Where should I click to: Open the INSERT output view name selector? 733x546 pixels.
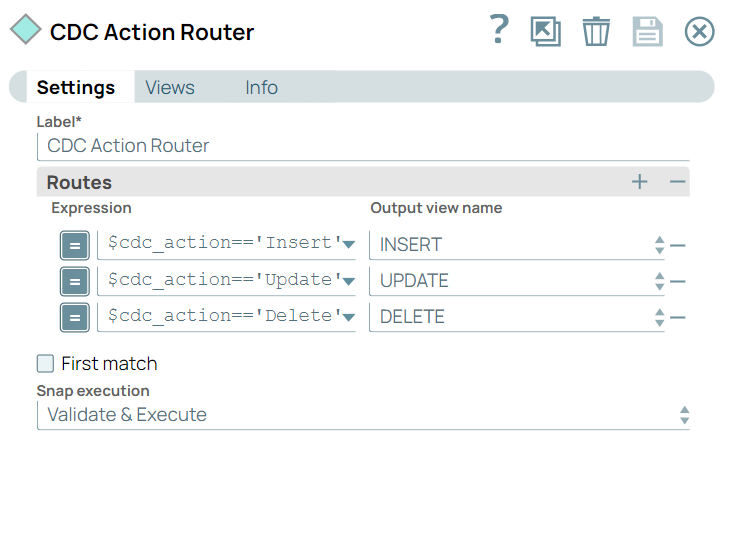coord(517,244)
